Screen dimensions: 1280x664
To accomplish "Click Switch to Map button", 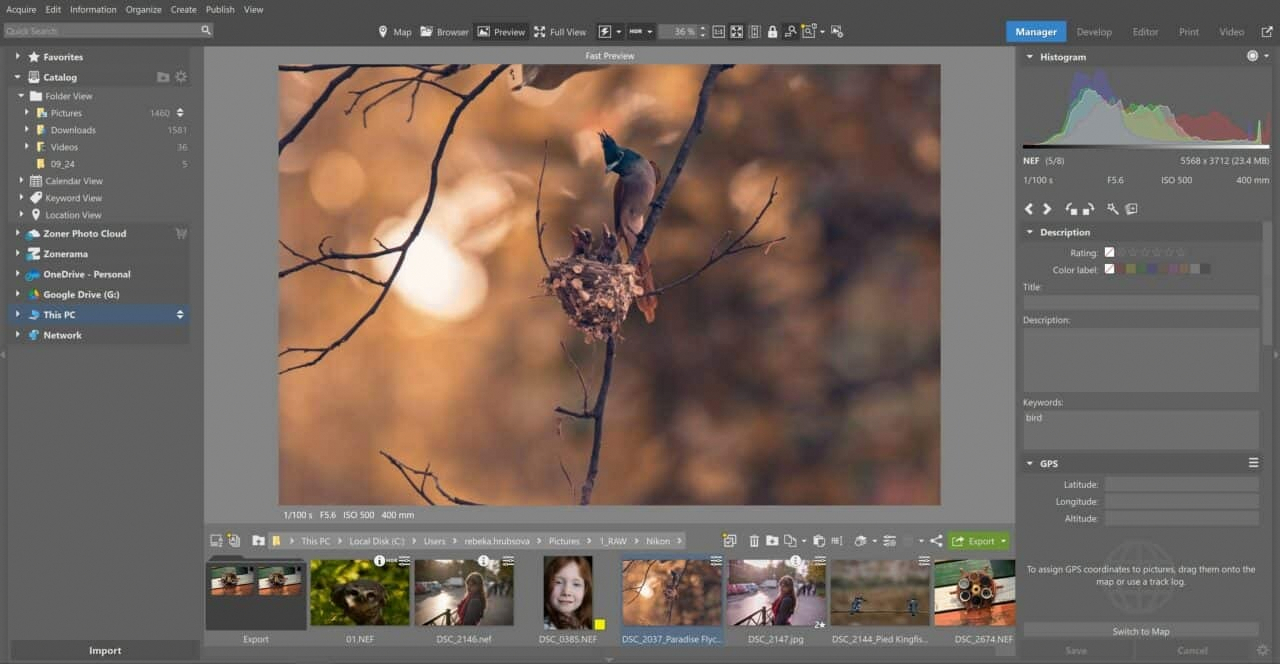I will 1140,631.
